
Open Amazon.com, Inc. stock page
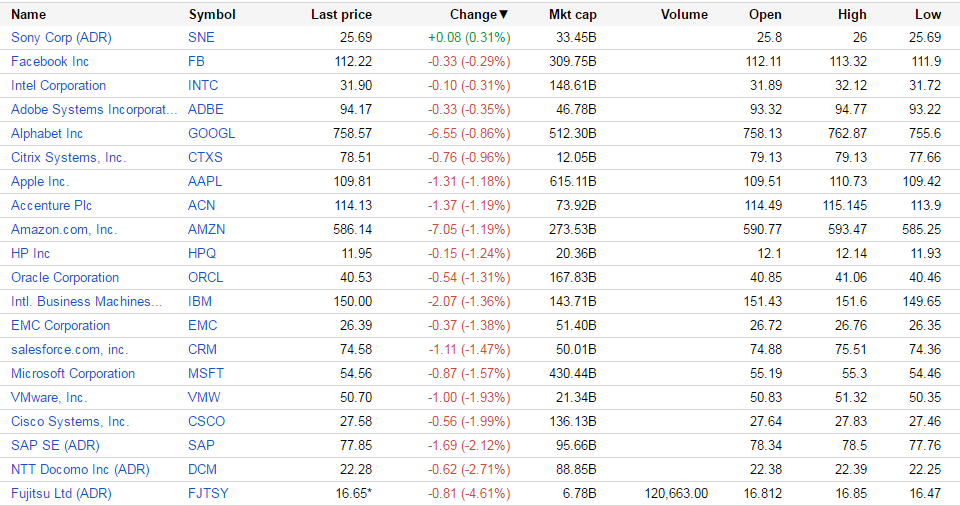pos(64,230)
